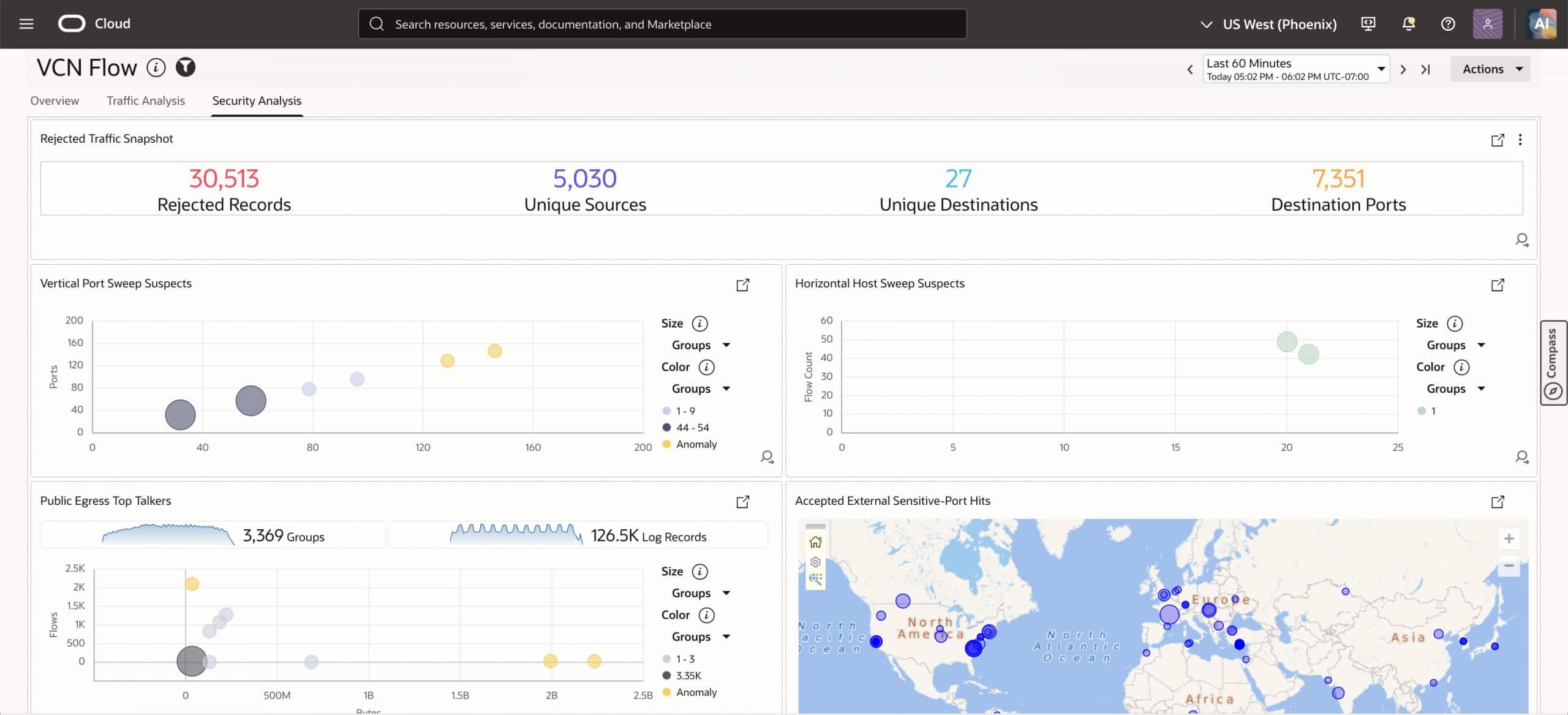Jump to latest time range arrow
Viewport: 1568px width, 715px height.
(x=1425, y=69)
